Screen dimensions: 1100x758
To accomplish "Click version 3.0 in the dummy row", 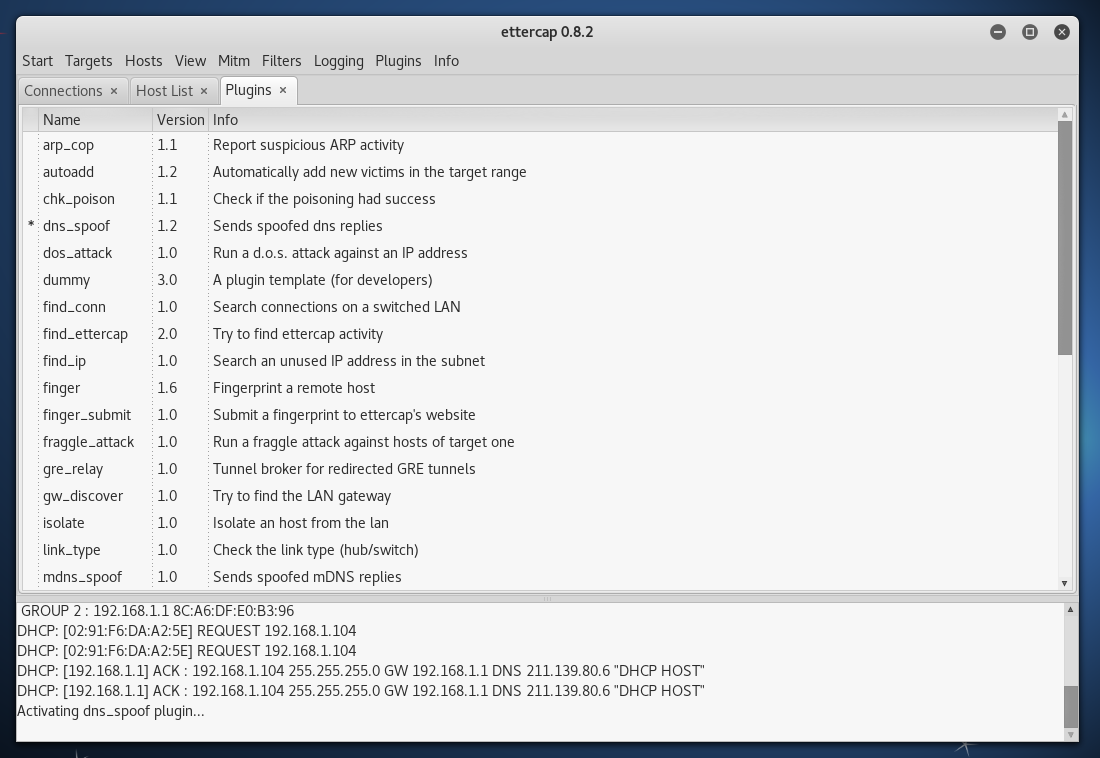I will (x=167, y=280).
